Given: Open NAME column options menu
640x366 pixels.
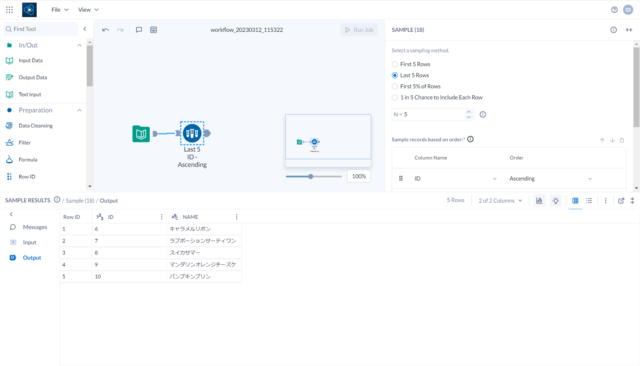Looking at the screenshot, I should tap(236, 217).
